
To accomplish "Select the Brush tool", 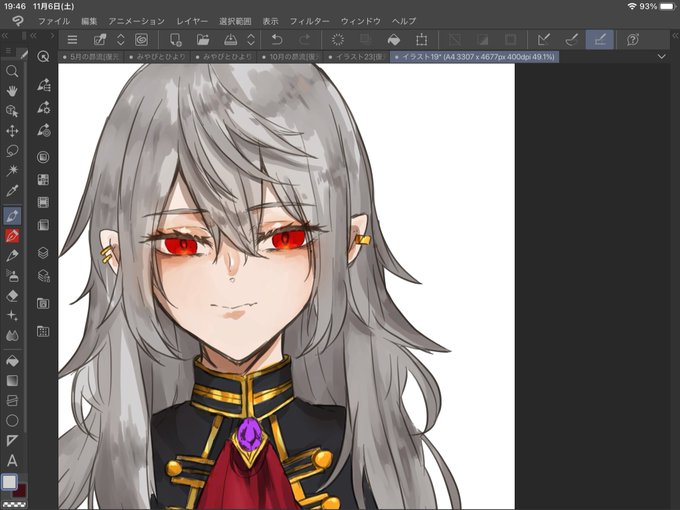I will (12, 255).
